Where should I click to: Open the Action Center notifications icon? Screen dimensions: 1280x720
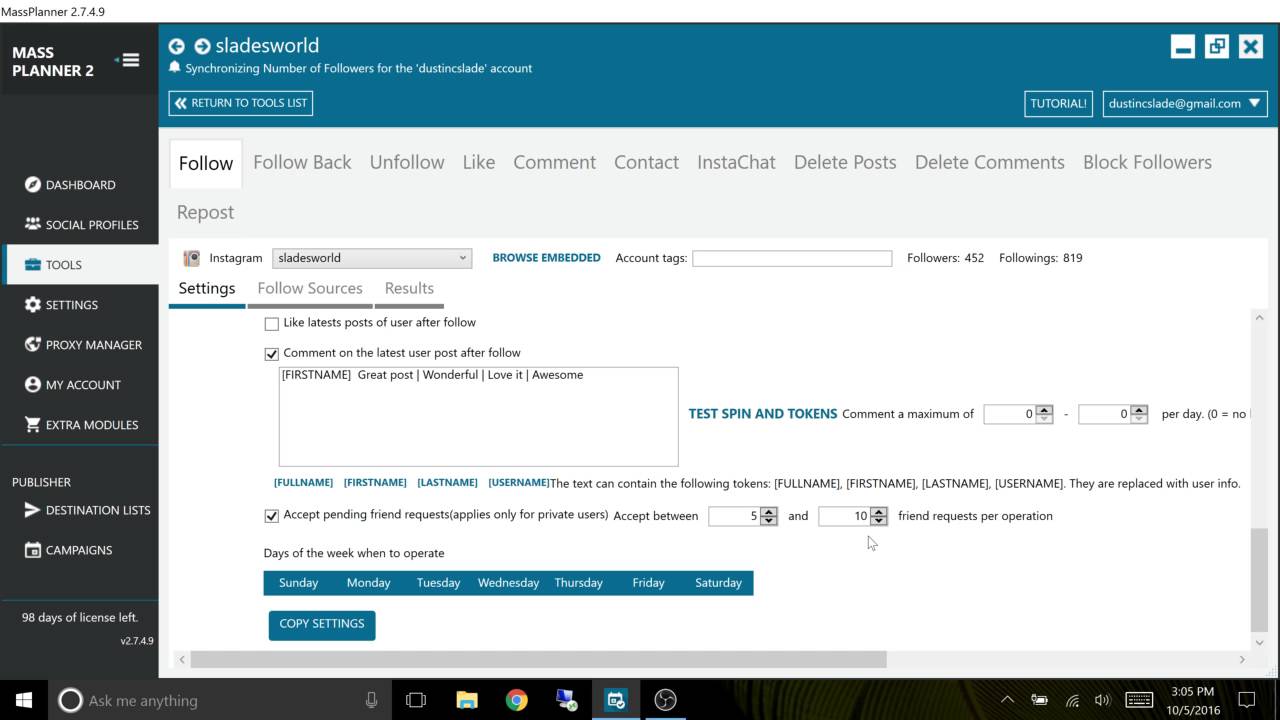(x=1247, y=700)
